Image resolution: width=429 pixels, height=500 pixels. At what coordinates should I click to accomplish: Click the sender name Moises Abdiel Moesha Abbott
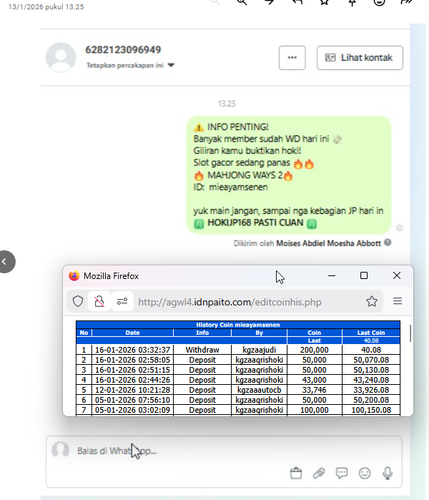pos(328,243)
